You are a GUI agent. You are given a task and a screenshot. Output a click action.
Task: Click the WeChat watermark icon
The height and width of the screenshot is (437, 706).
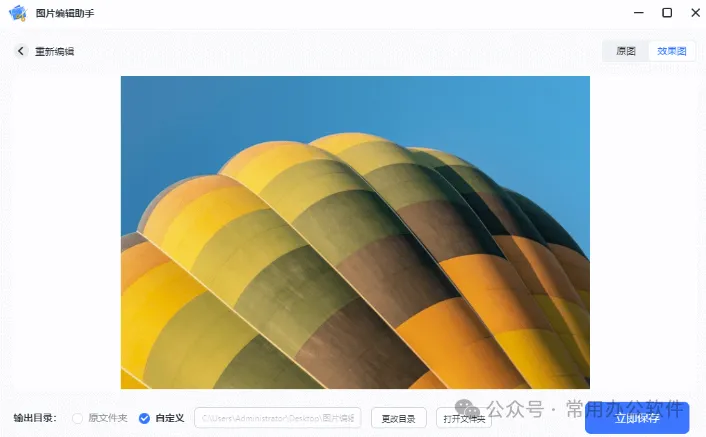point(467,409)
